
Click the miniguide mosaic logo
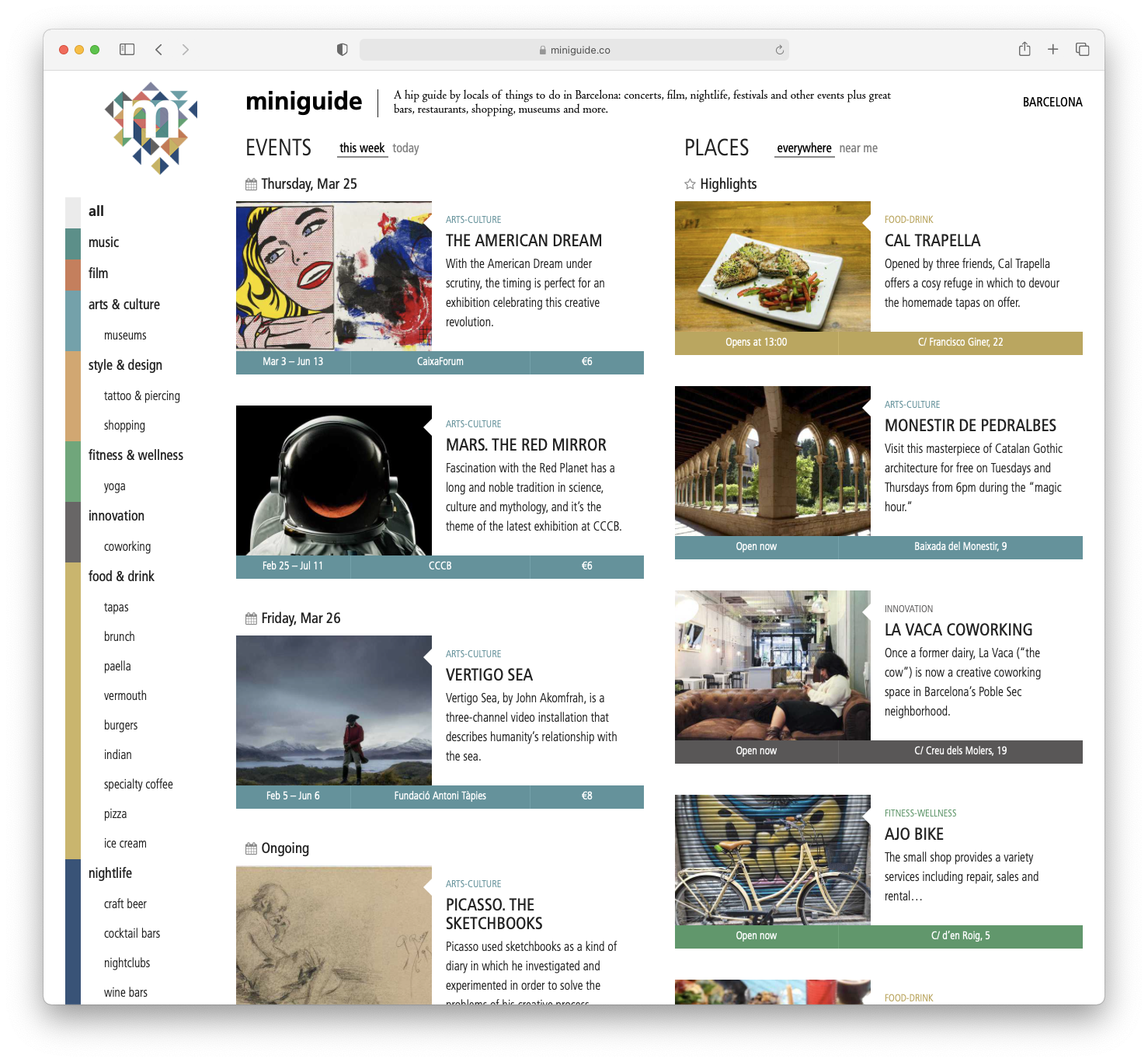(x=152, y=127)
